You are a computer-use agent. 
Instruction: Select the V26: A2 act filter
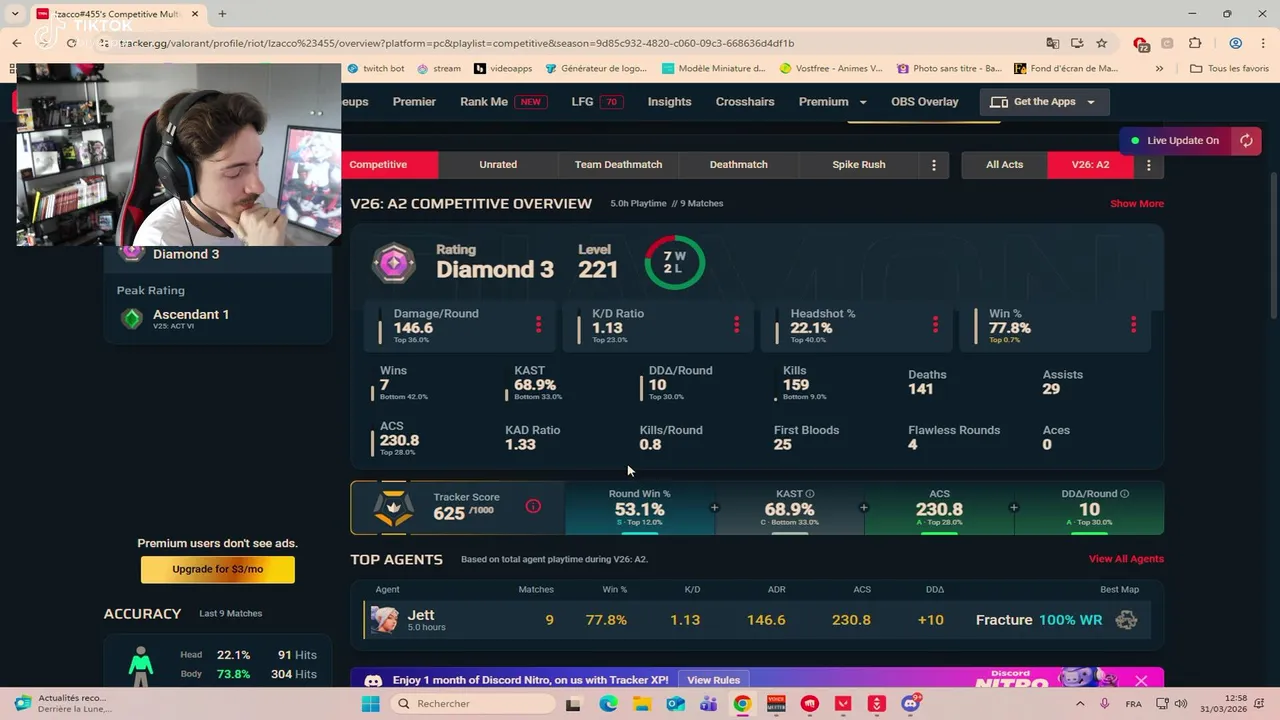pyautogui.click(x=1090, y=165)
